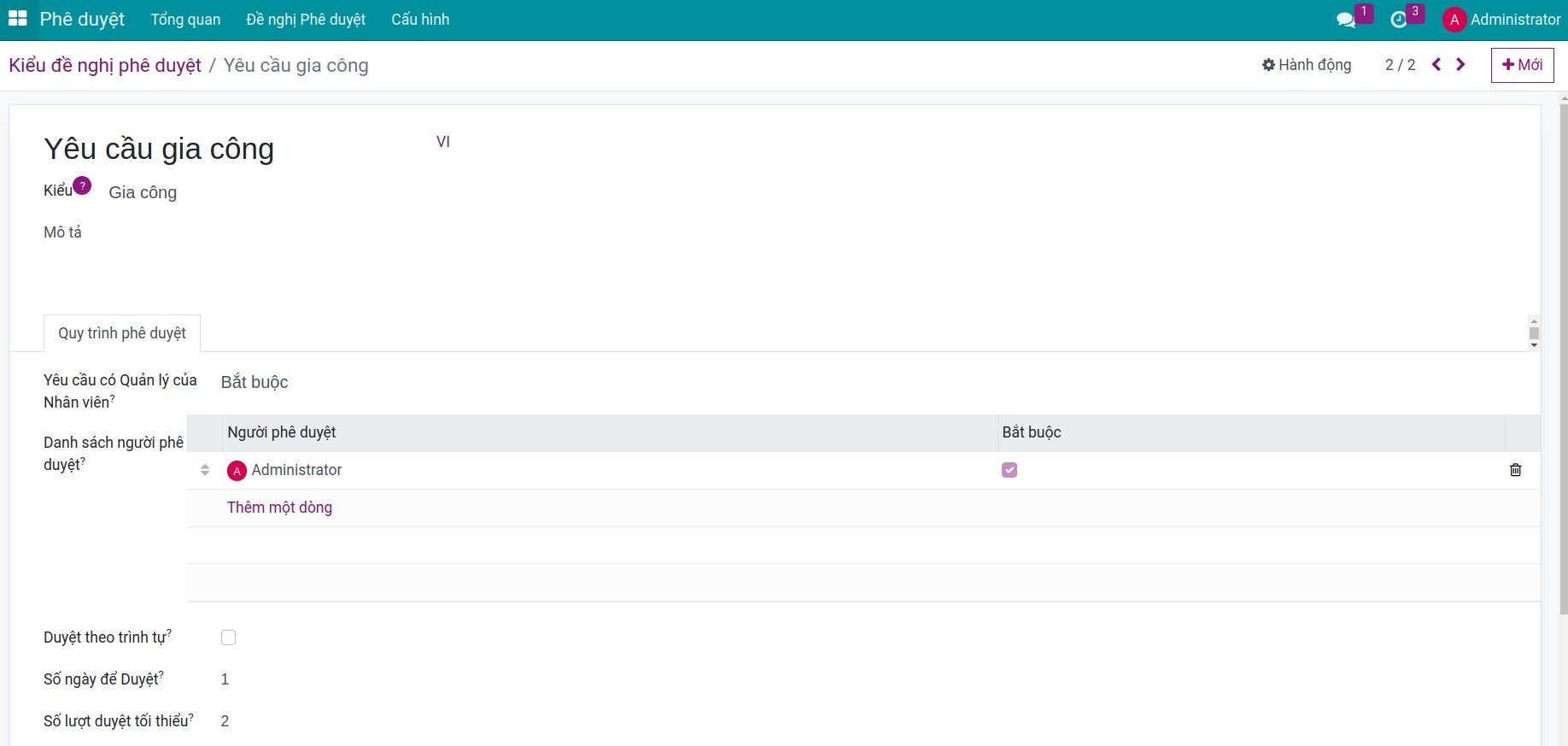Go to next record arrow
This screenshot has height=746, width=1568.
click(1461, 64)
